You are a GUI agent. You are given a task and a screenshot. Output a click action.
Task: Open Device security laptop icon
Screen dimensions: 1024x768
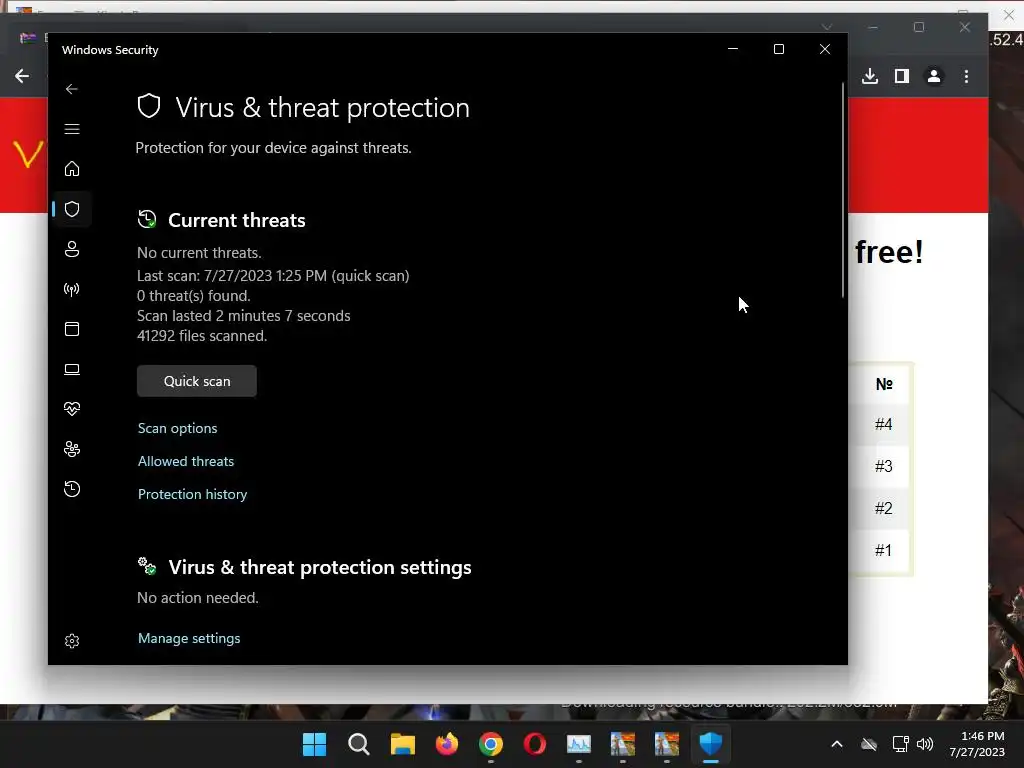(72, 369)
